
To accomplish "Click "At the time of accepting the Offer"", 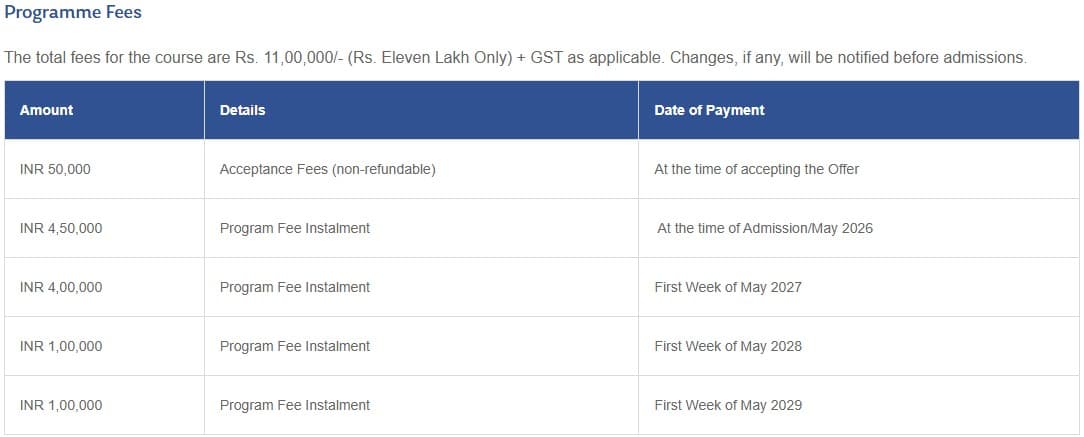I will click(756, 169).
